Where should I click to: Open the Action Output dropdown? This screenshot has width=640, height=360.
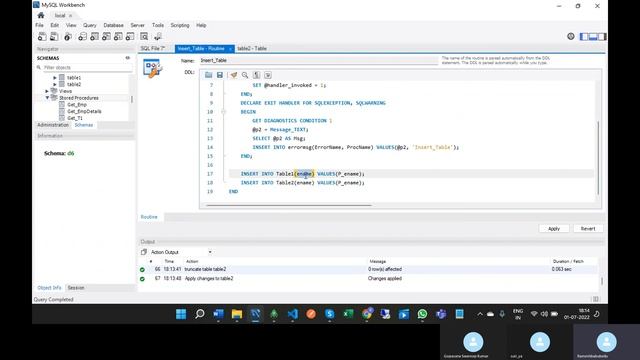click(x=210, y=252)
